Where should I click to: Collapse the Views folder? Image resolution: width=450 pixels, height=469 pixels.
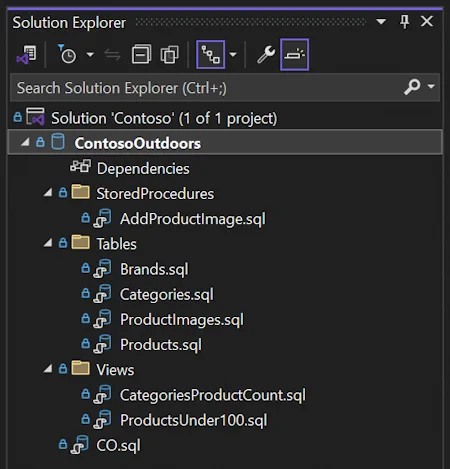point(48,369)
